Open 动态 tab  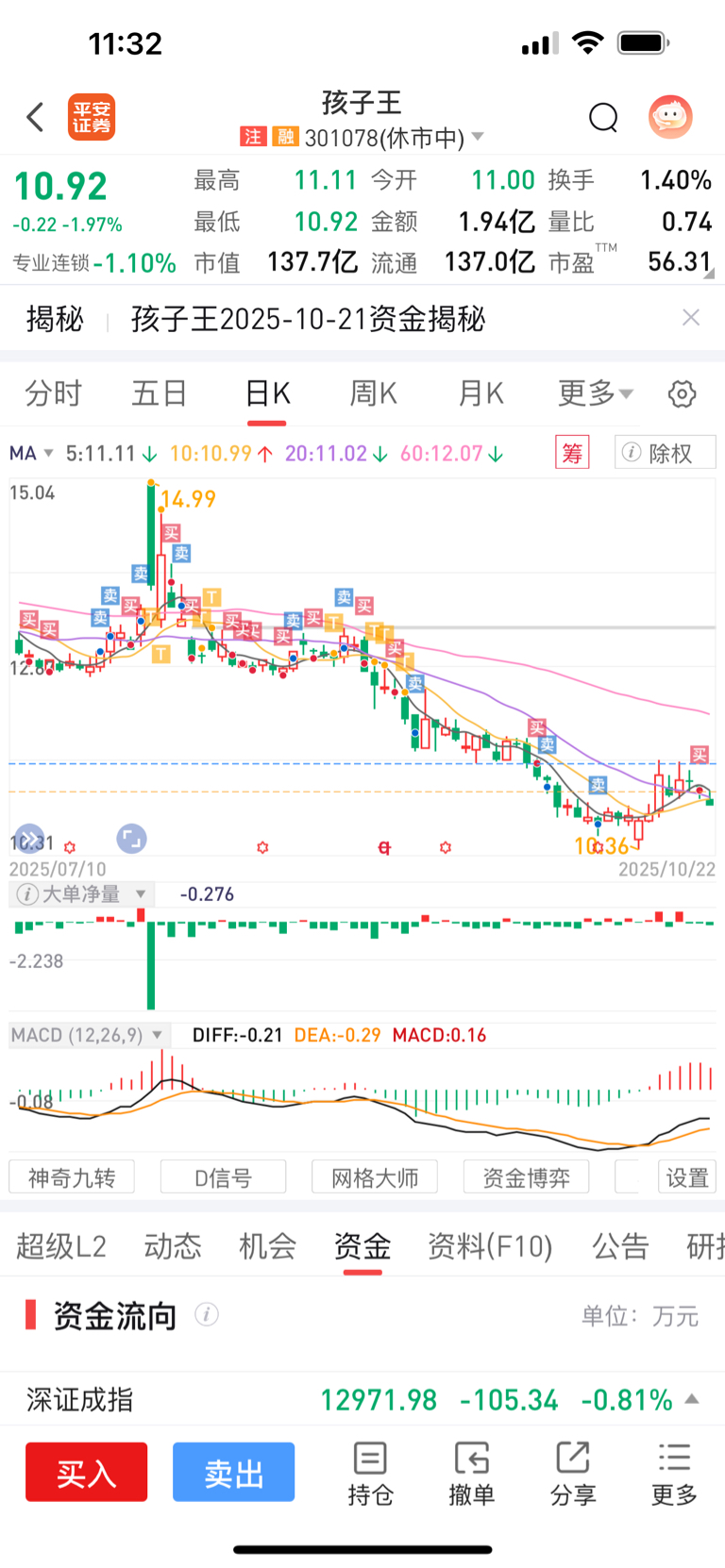click(x=173, y=1246)
